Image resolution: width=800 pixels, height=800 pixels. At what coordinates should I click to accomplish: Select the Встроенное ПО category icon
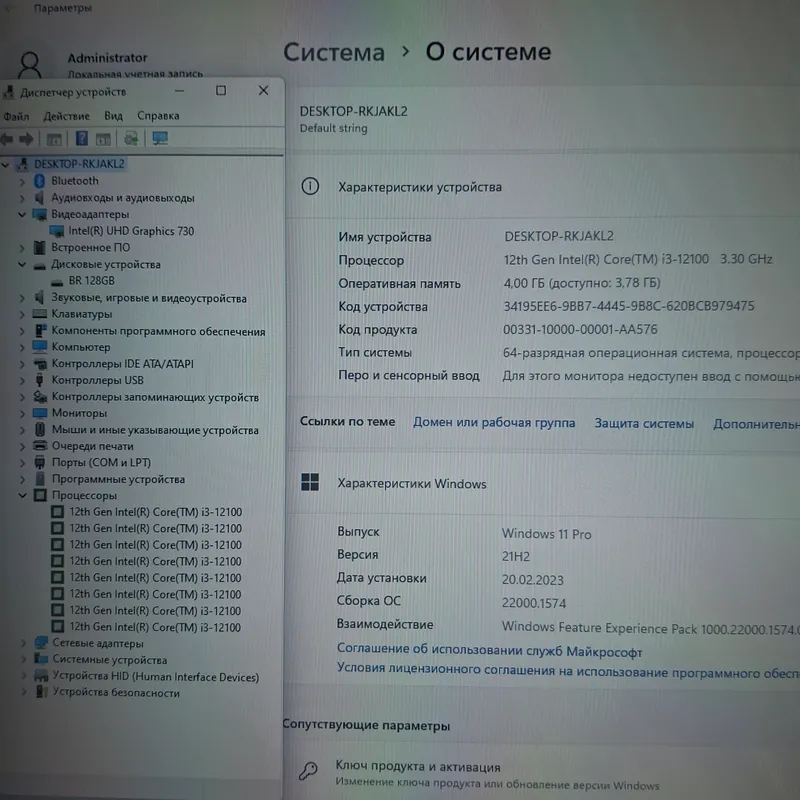point(39,247)
